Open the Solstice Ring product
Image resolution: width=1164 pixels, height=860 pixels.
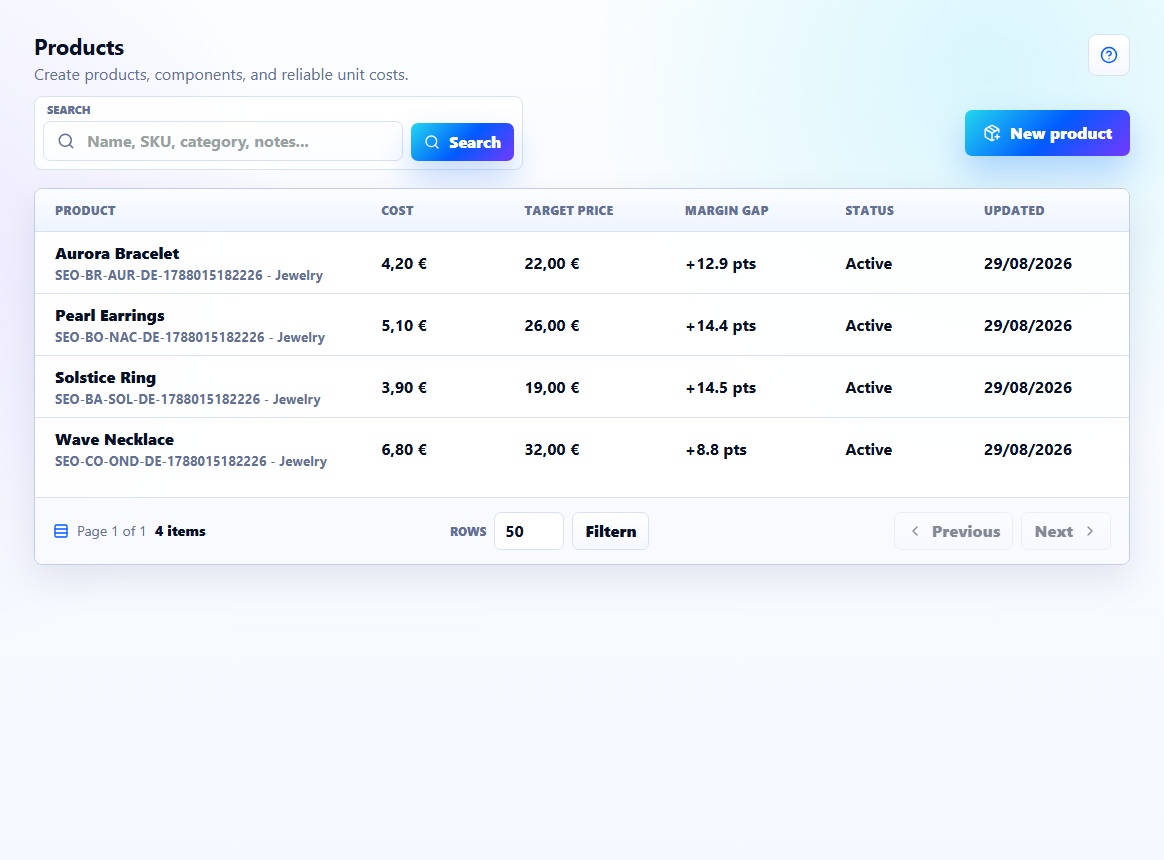coord(105,377)
